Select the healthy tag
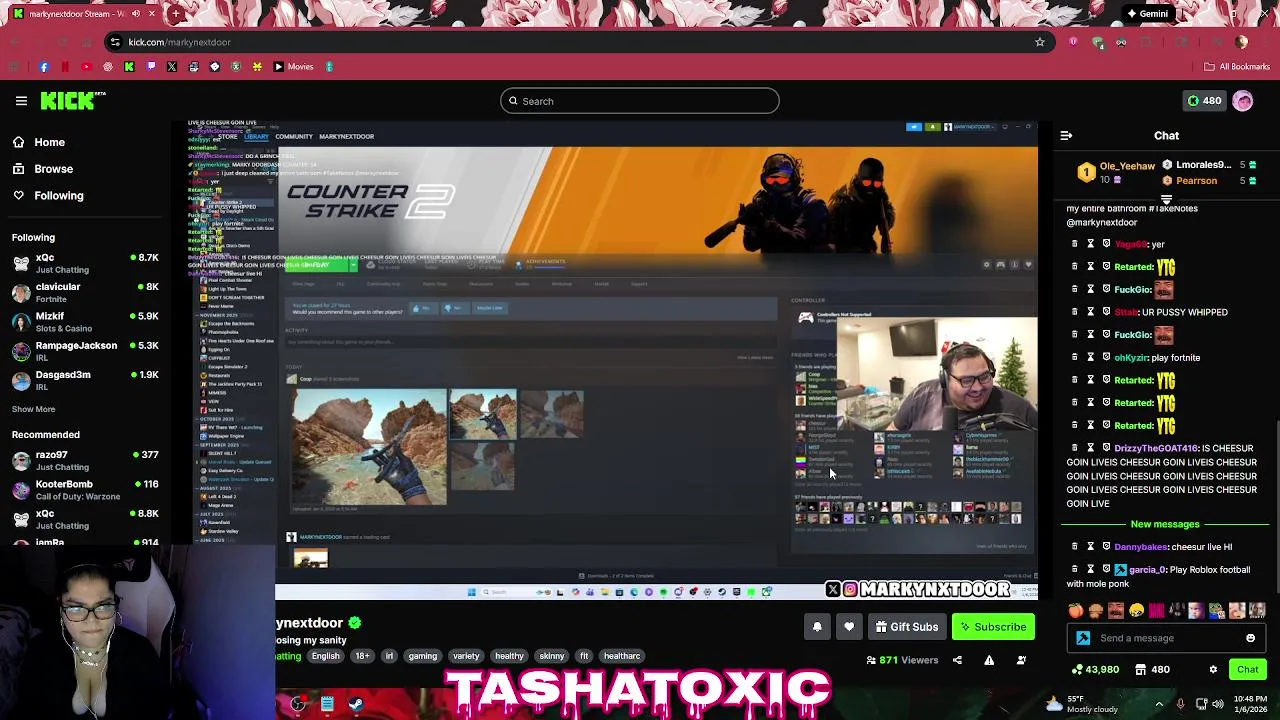Viewport: 1280px width, 720px height. pos(509,656)
